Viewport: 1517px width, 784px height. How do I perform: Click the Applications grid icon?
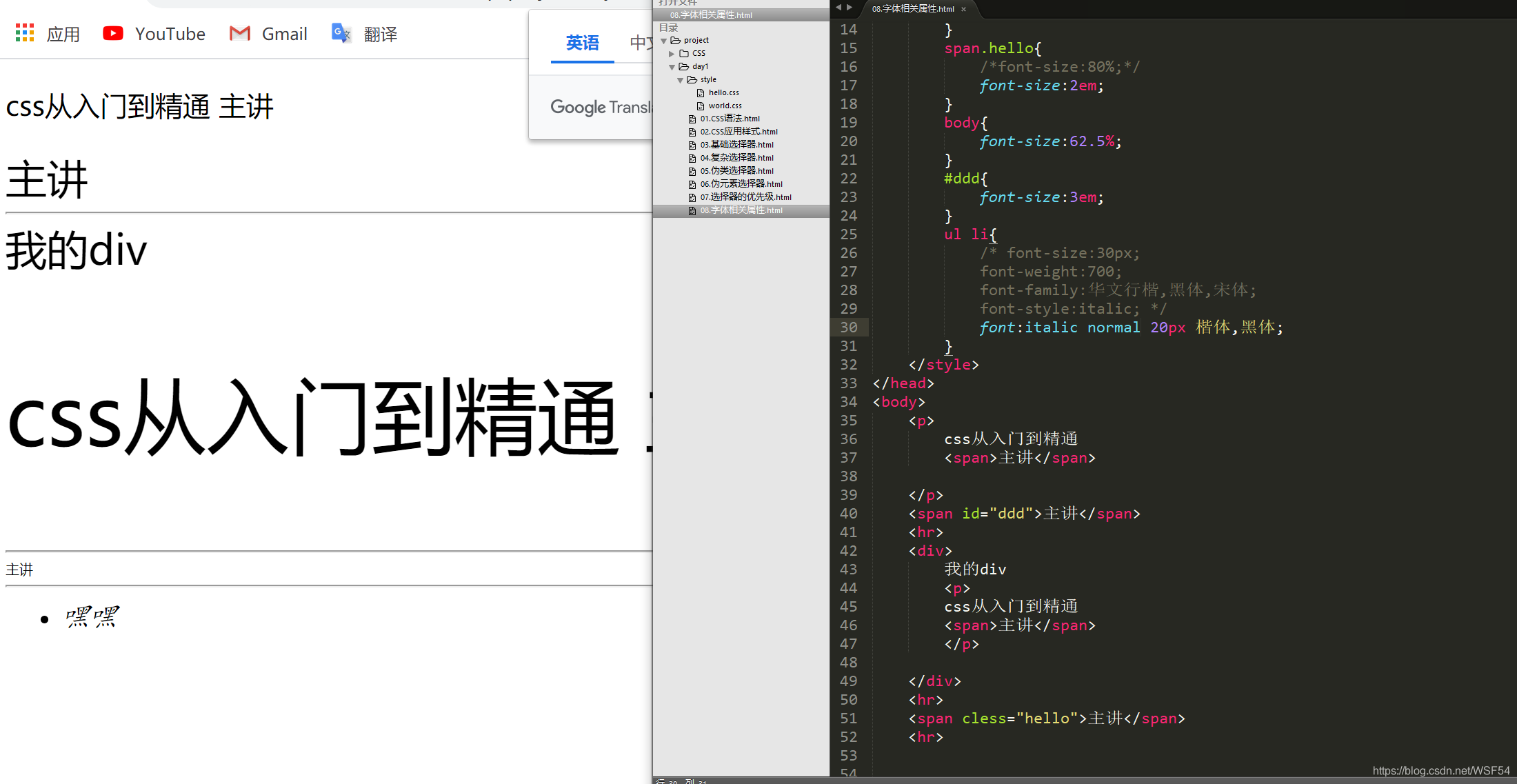[22, 35]
